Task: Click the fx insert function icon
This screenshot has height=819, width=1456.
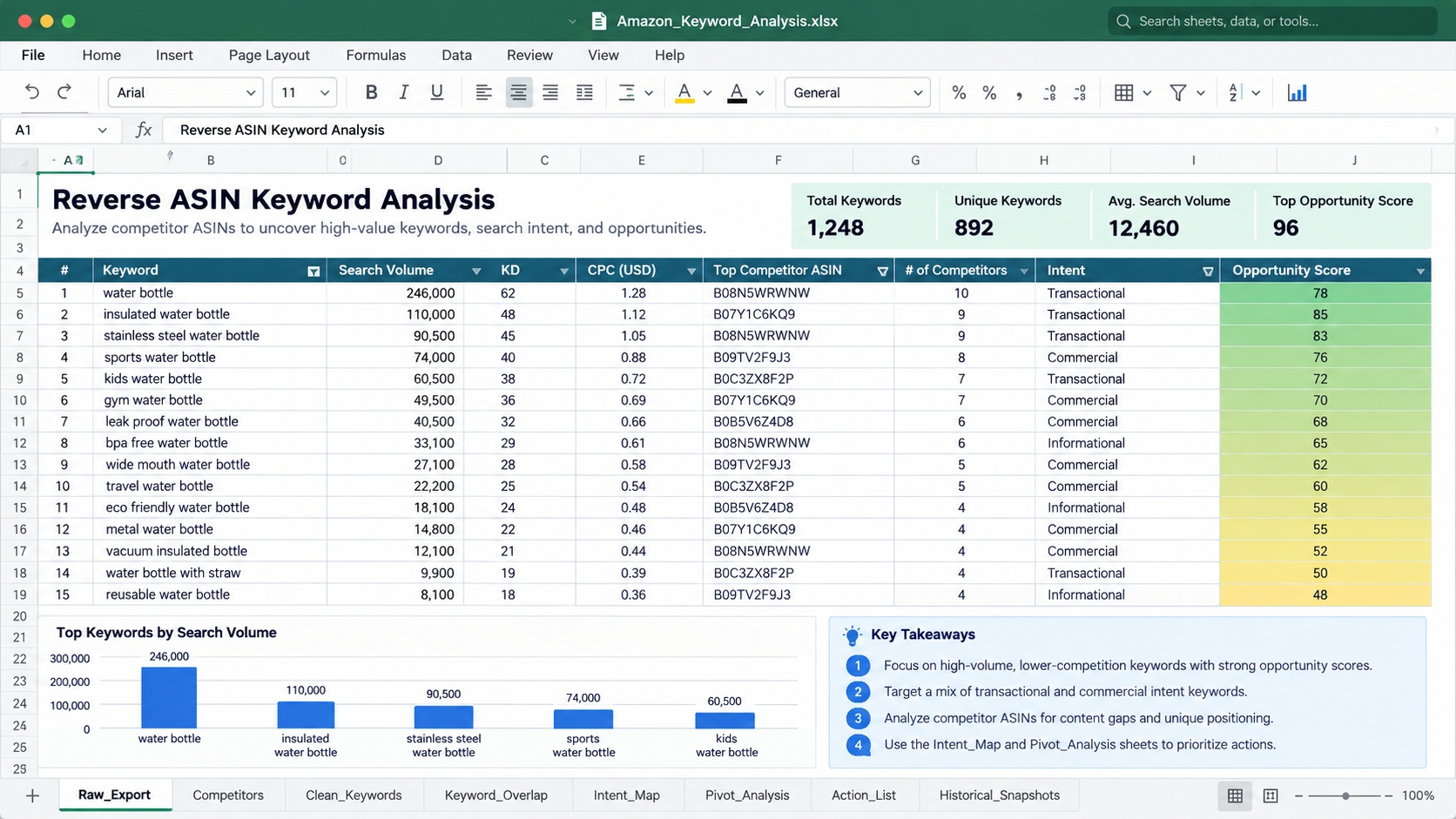Action: pyautogui.click(x=144, y=130)
